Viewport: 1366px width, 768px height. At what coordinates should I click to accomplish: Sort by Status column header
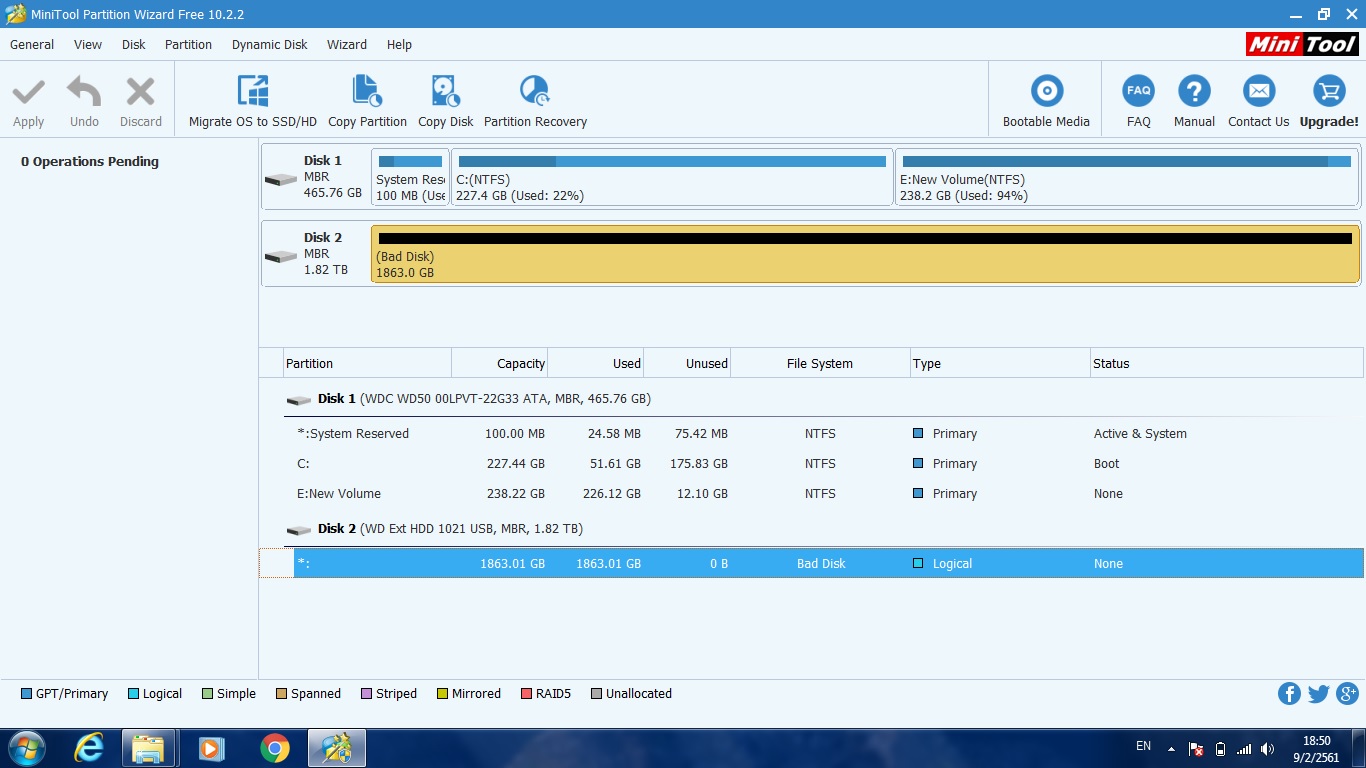point(1226,363)
